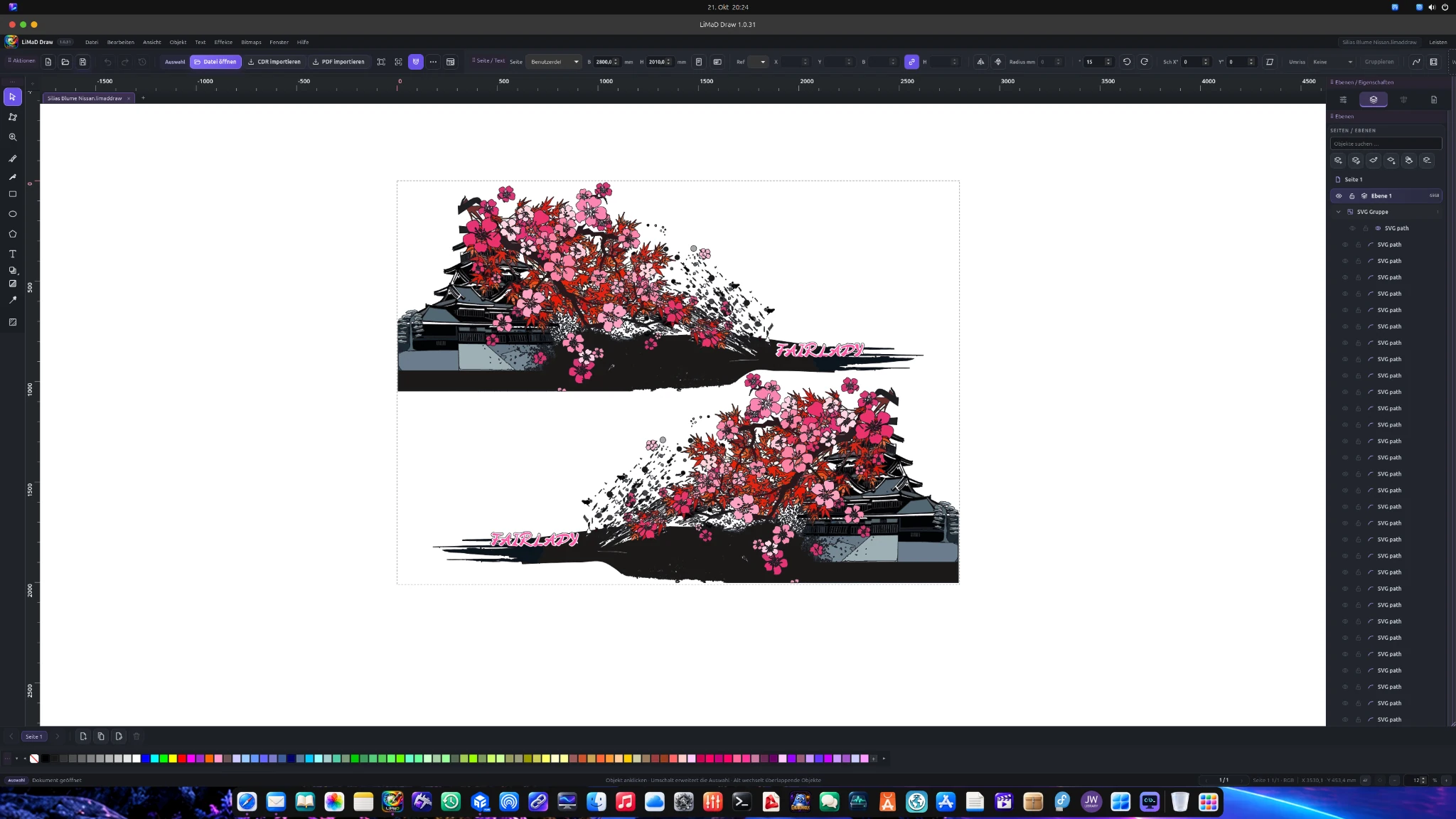1456x819 pixels.
Task: Click the Datei öffnen button
Action: (x=215, y=62)
